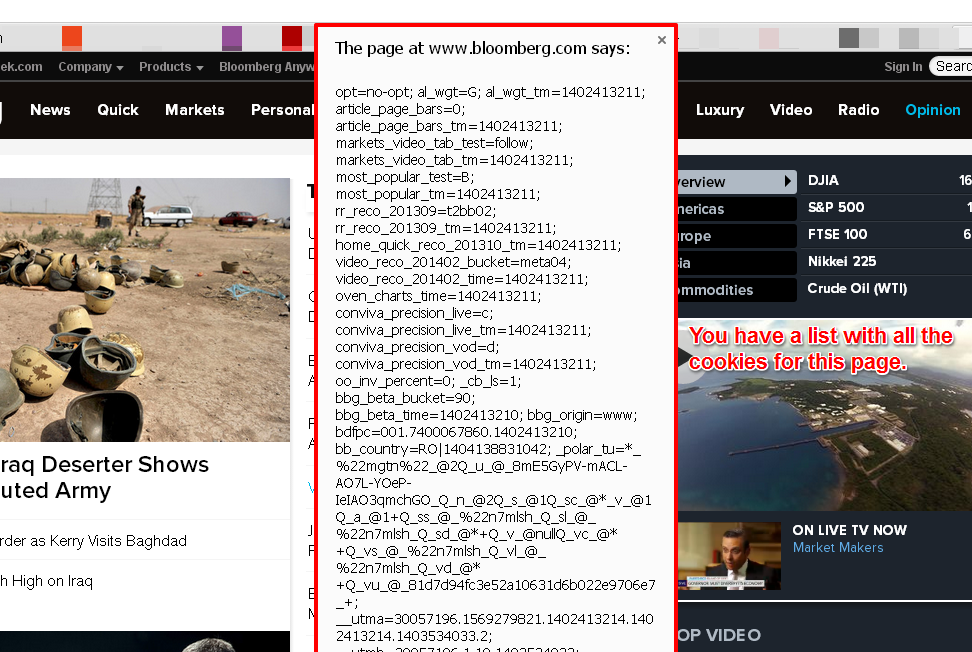Open the High on Iraq story link
Screen dimensions: 972x652
click(x=46, y=581)
